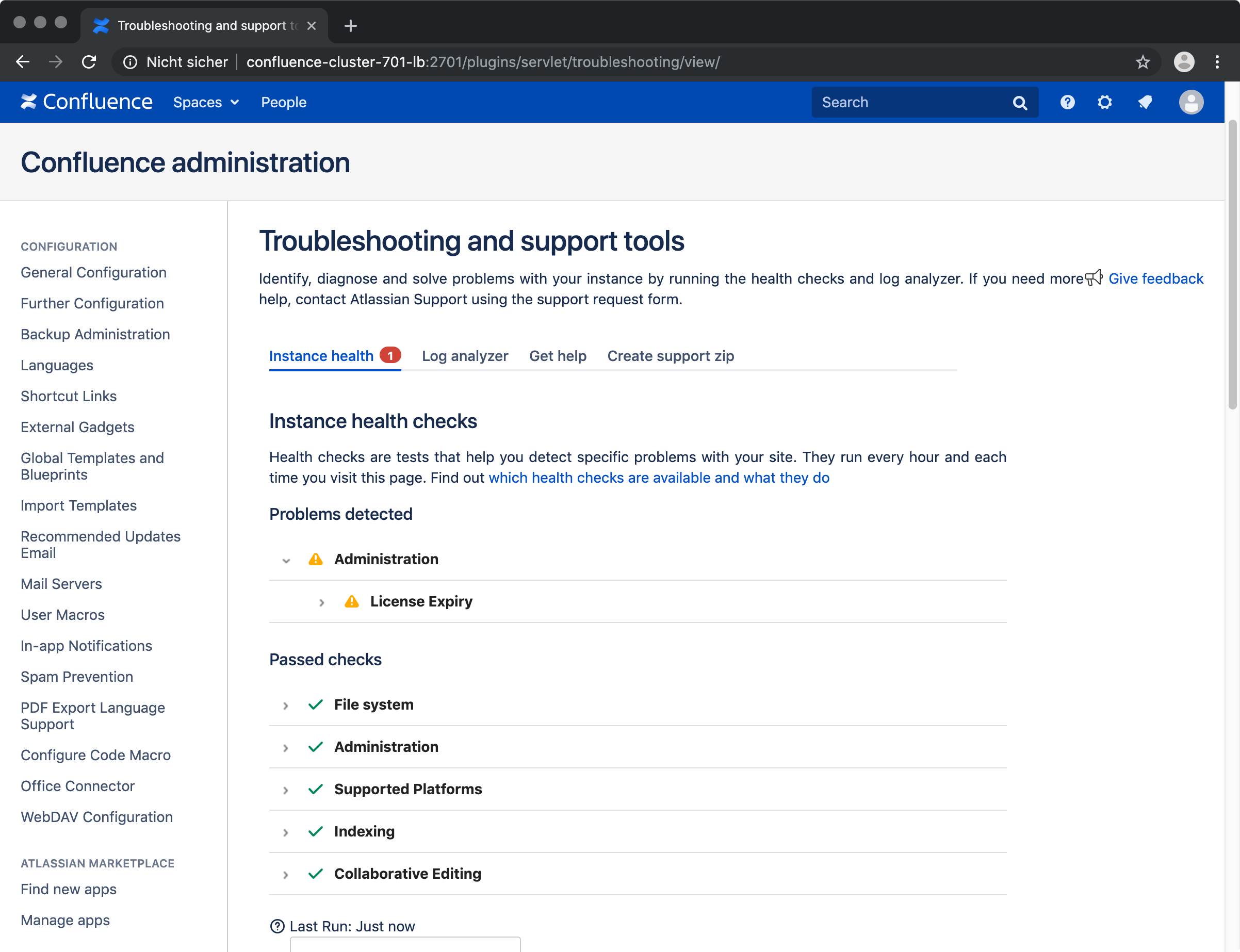The height and width of the screenshot is (952, 1240).
Task: Click warning icon beside License Expiry
Action: pos(351,601)
